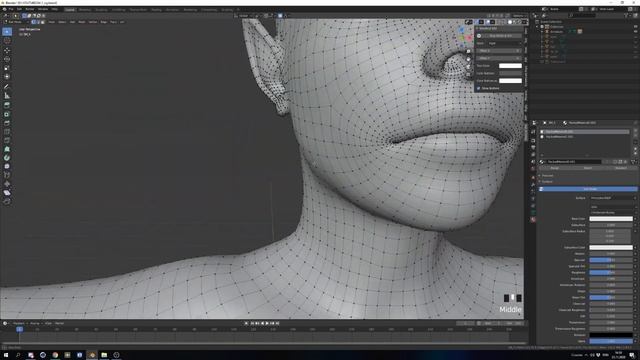Select the Poly Build tool
This screenshot has width=640, height=360.
pos(7,149)
